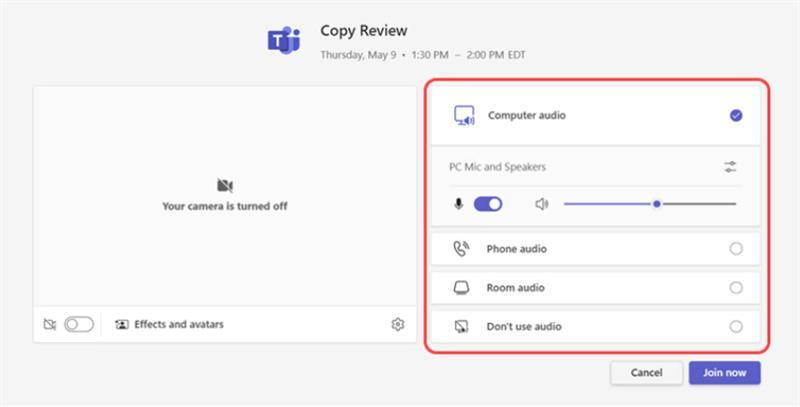Click the Phone audio handset icon
The height and width of the screenshot is (407, 800).
(x=461, y=249)
